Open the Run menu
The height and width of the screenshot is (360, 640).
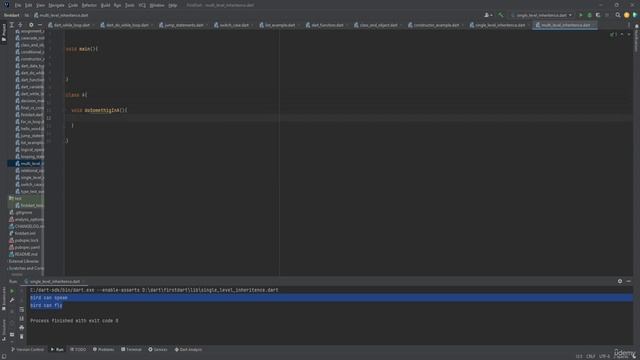118,5
